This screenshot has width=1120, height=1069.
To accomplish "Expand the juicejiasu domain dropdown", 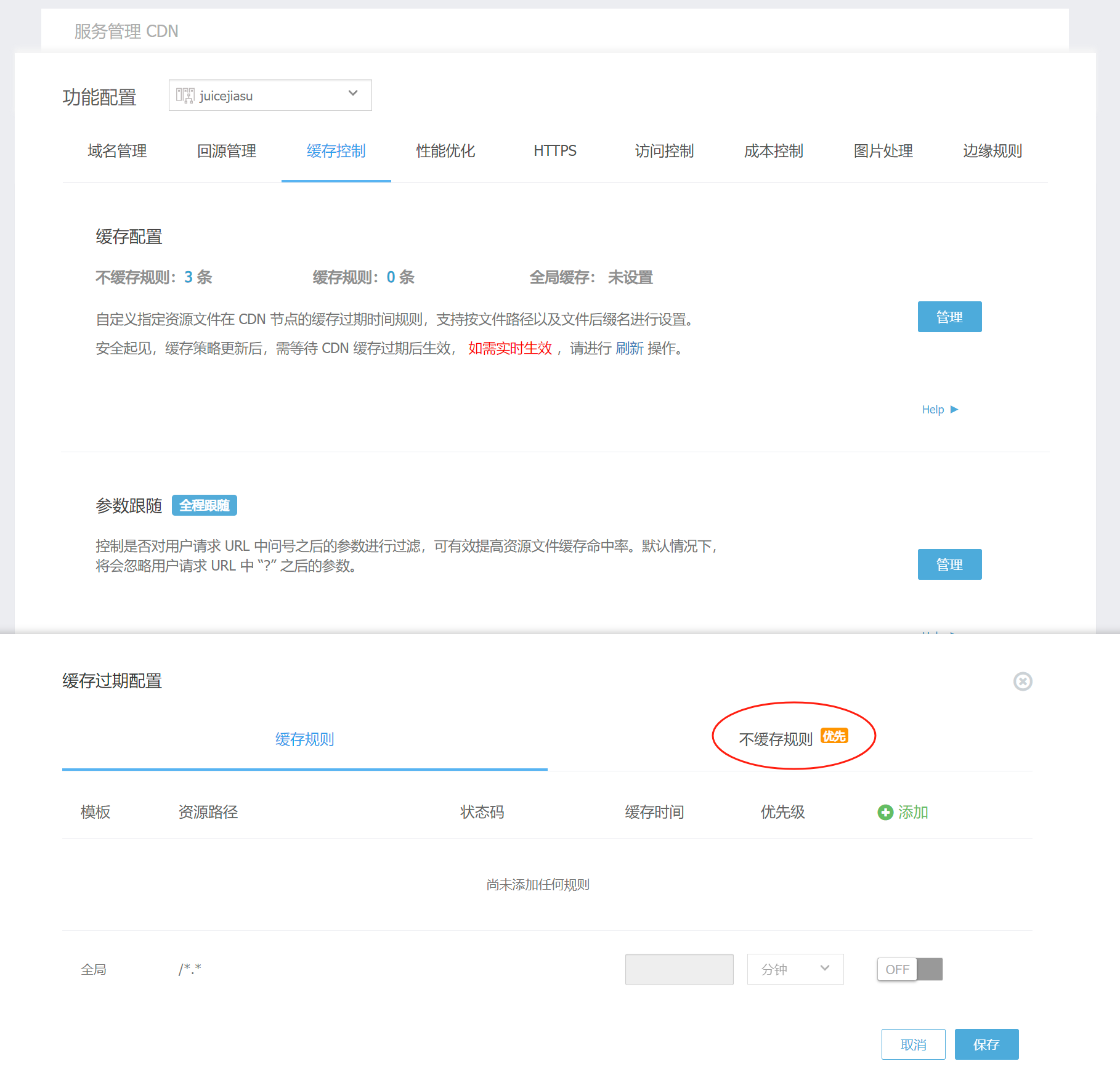I will pyautogui.click(x=353, y=94).
